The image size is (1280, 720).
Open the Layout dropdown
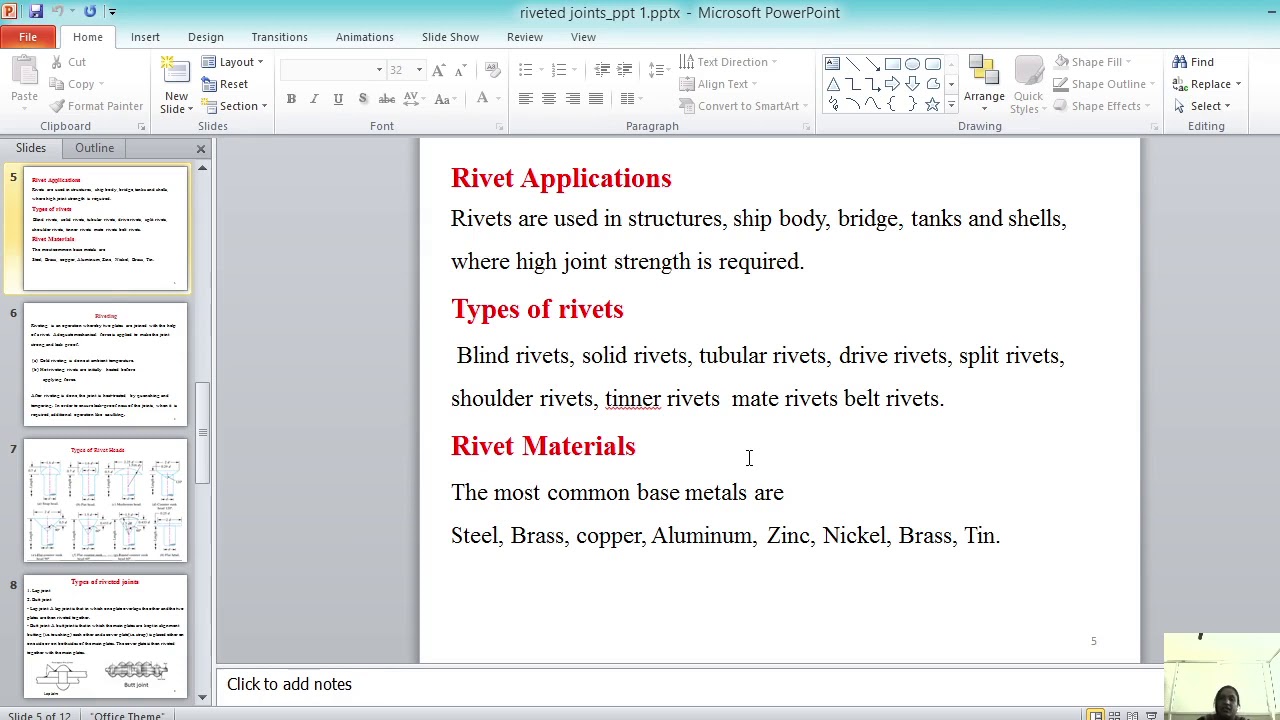click(233, 62)
